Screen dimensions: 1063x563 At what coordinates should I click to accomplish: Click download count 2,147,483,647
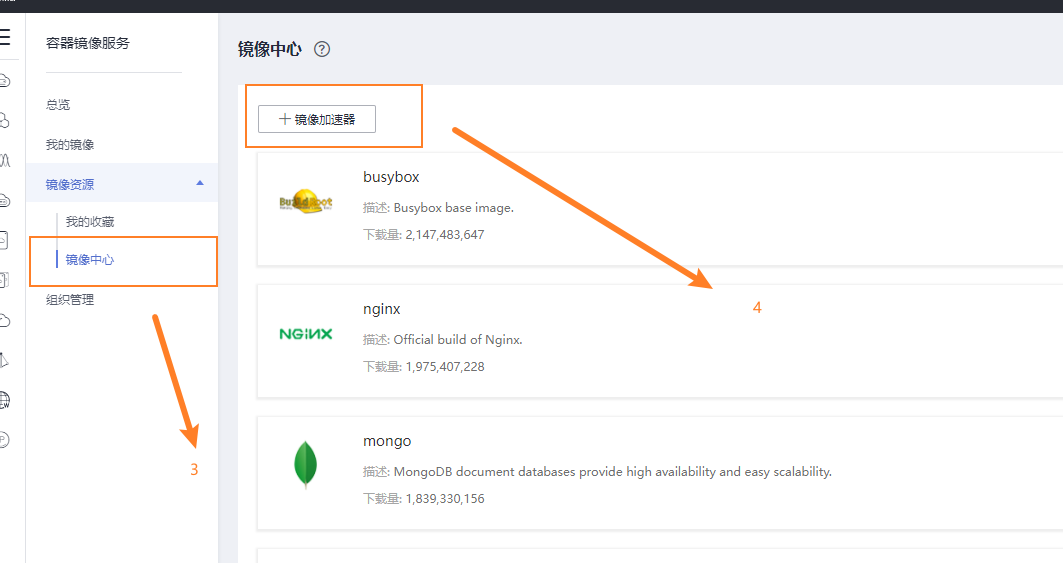pos(445,235)
